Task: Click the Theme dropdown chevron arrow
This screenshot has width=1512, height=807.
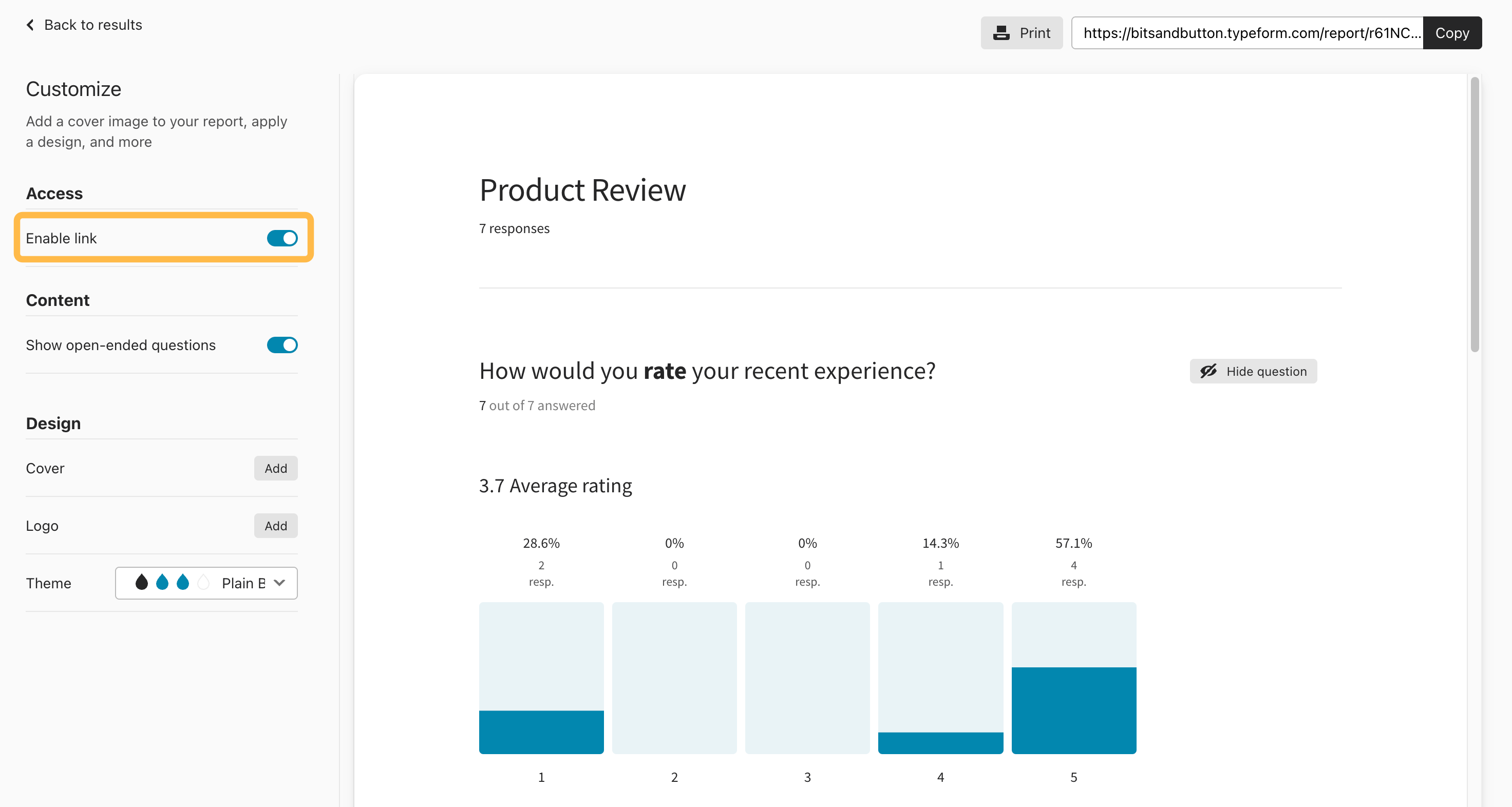Action: coord(280,583)
